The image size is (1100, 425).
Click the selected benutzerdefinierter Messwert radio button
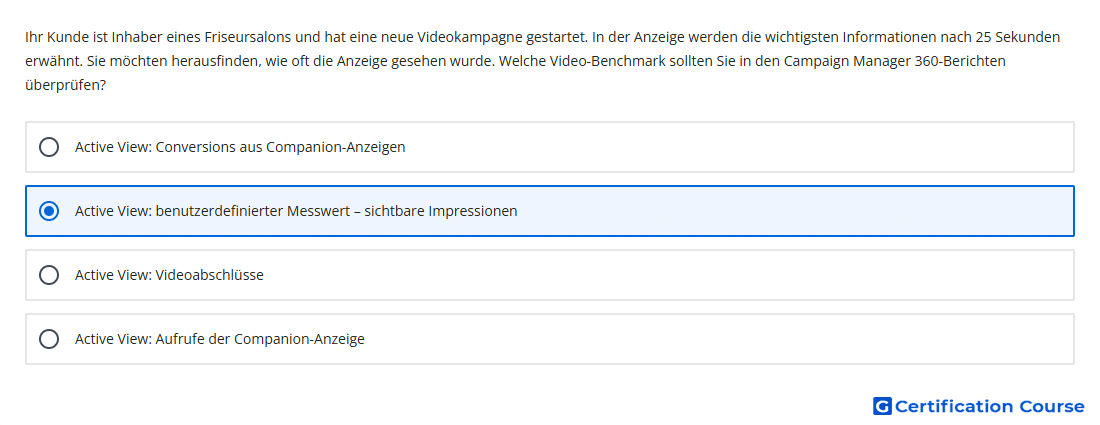[x=49, y=211]
